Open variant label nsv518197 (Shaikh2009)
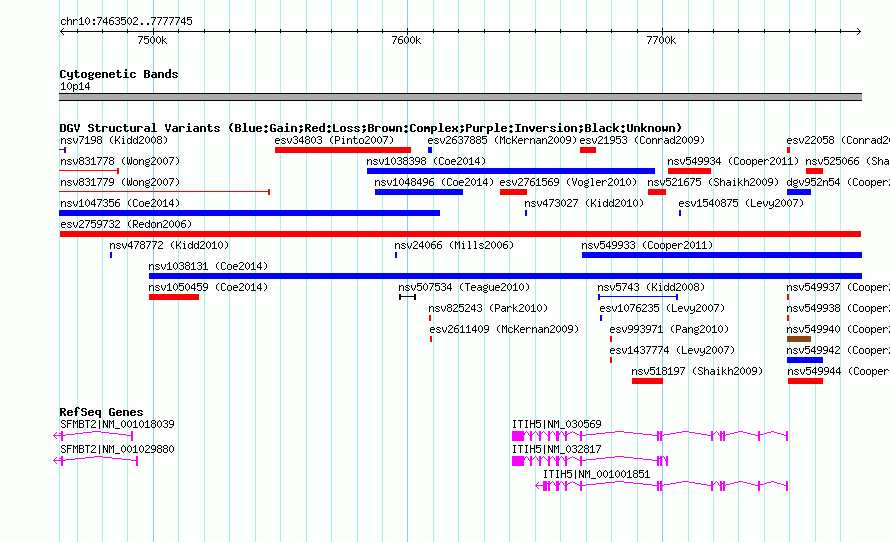The height and width of the screenshot is (542, 890). [697, 371]
